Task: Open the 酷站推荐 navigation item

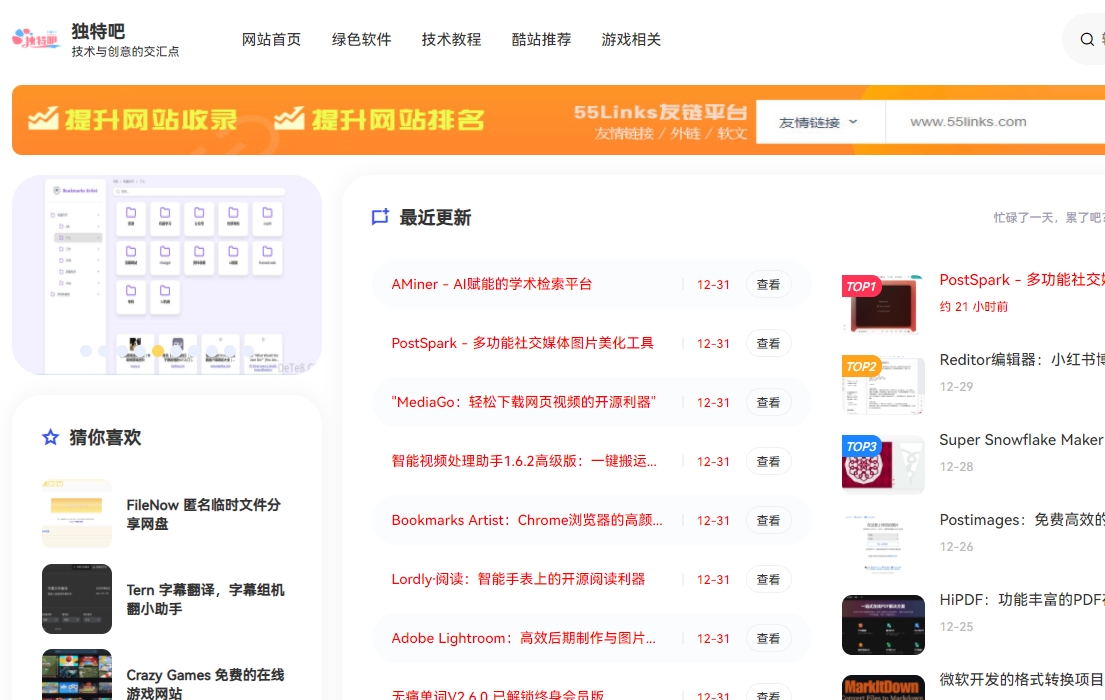Action: [x=541, y=40]
